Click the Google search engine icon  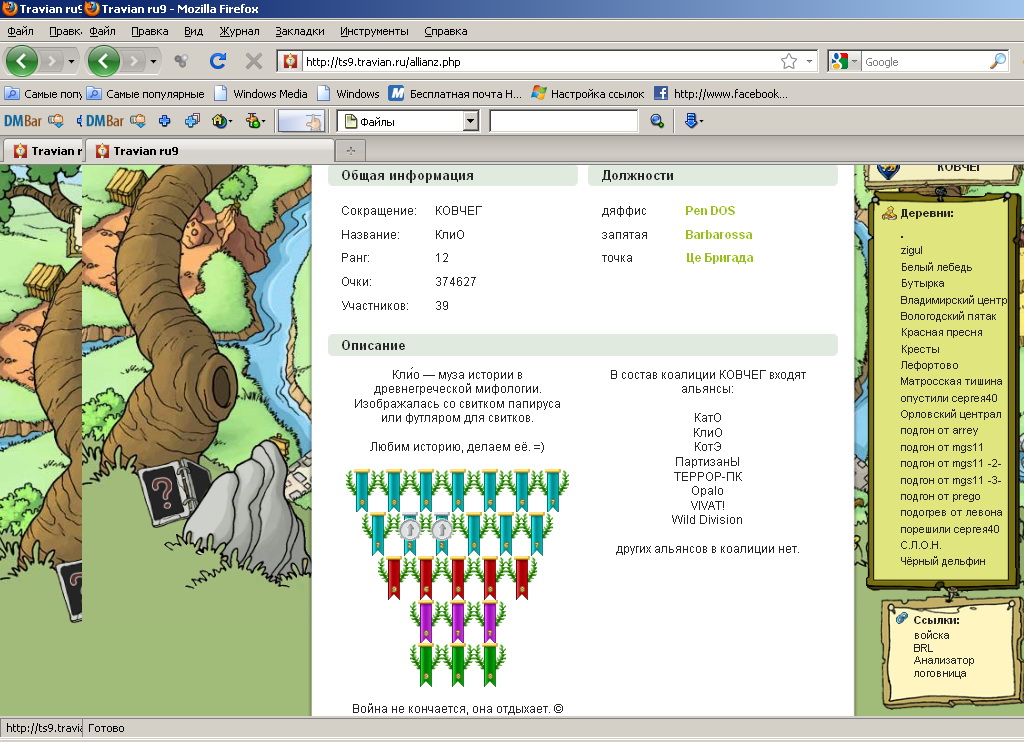coord(839,61)
